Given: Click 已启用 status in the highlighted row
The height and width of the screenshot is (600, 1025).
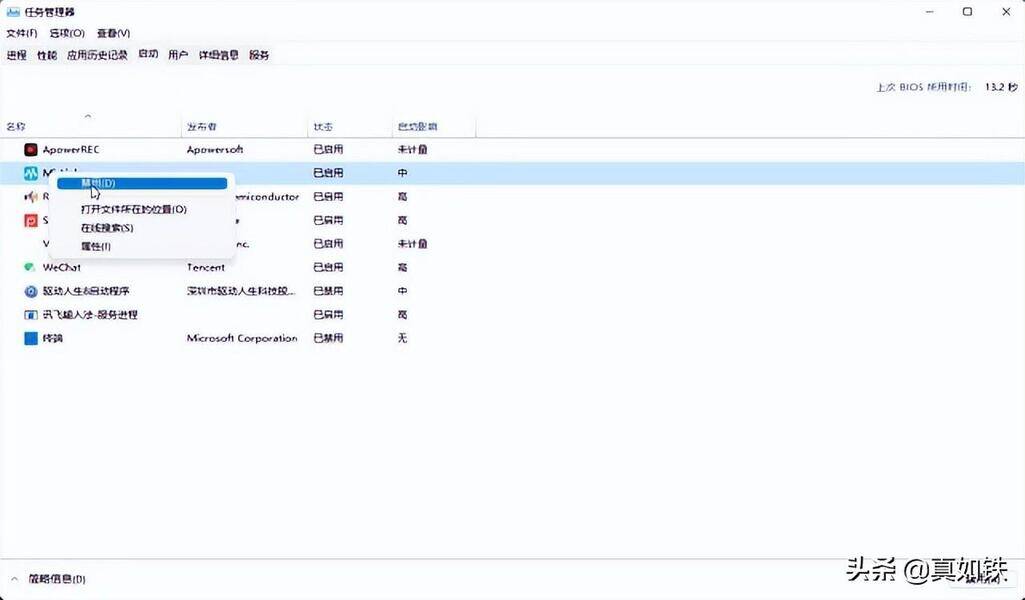Looking at the screenshot, I should click(x=328, y=173).
